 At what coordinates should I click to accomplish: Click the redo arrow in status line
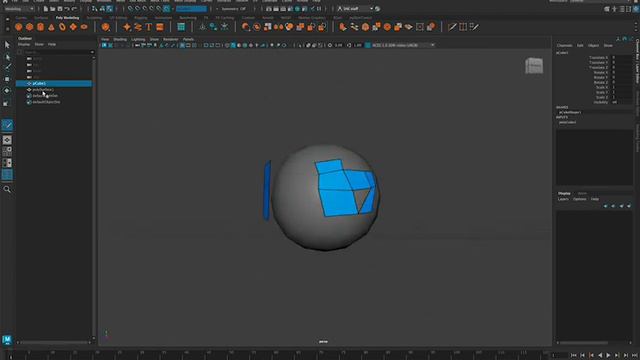74,9
